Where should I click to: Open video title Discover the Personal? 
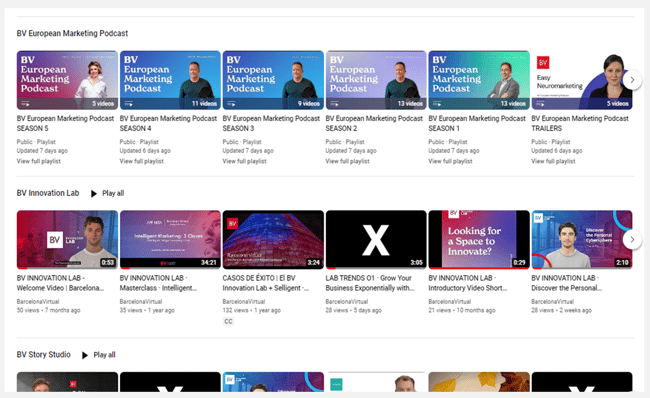click(566, 283)
